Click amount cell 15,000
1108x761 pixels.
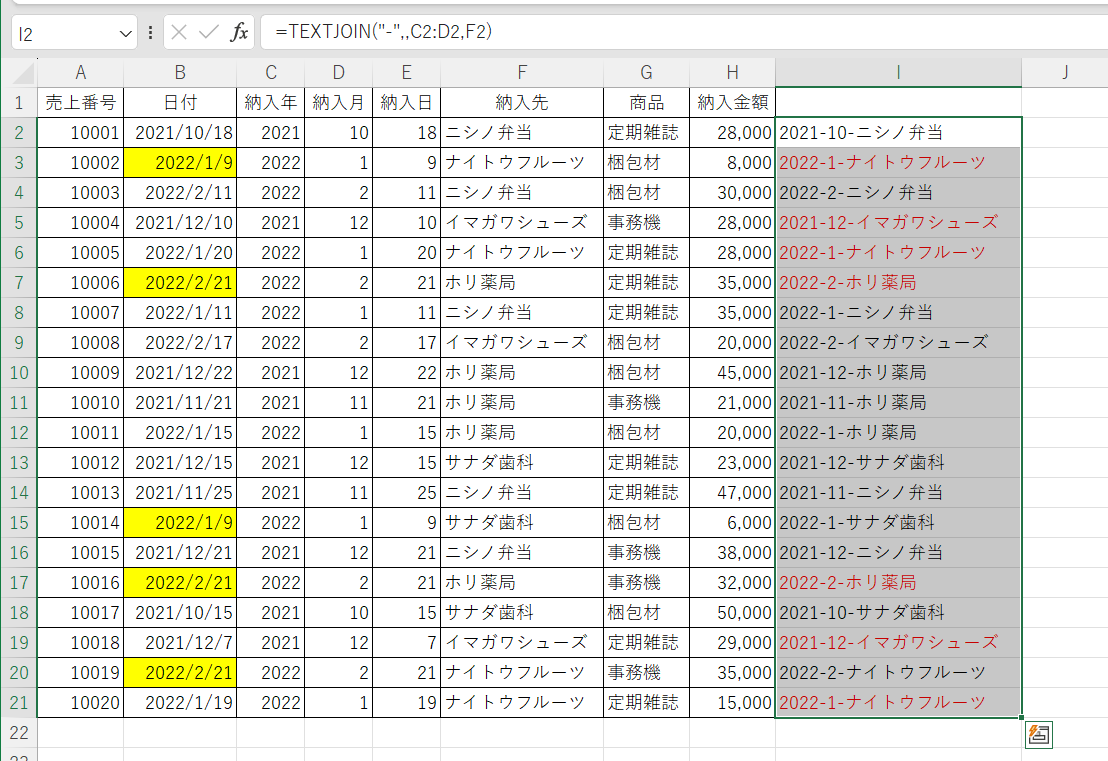click(732, 702)
